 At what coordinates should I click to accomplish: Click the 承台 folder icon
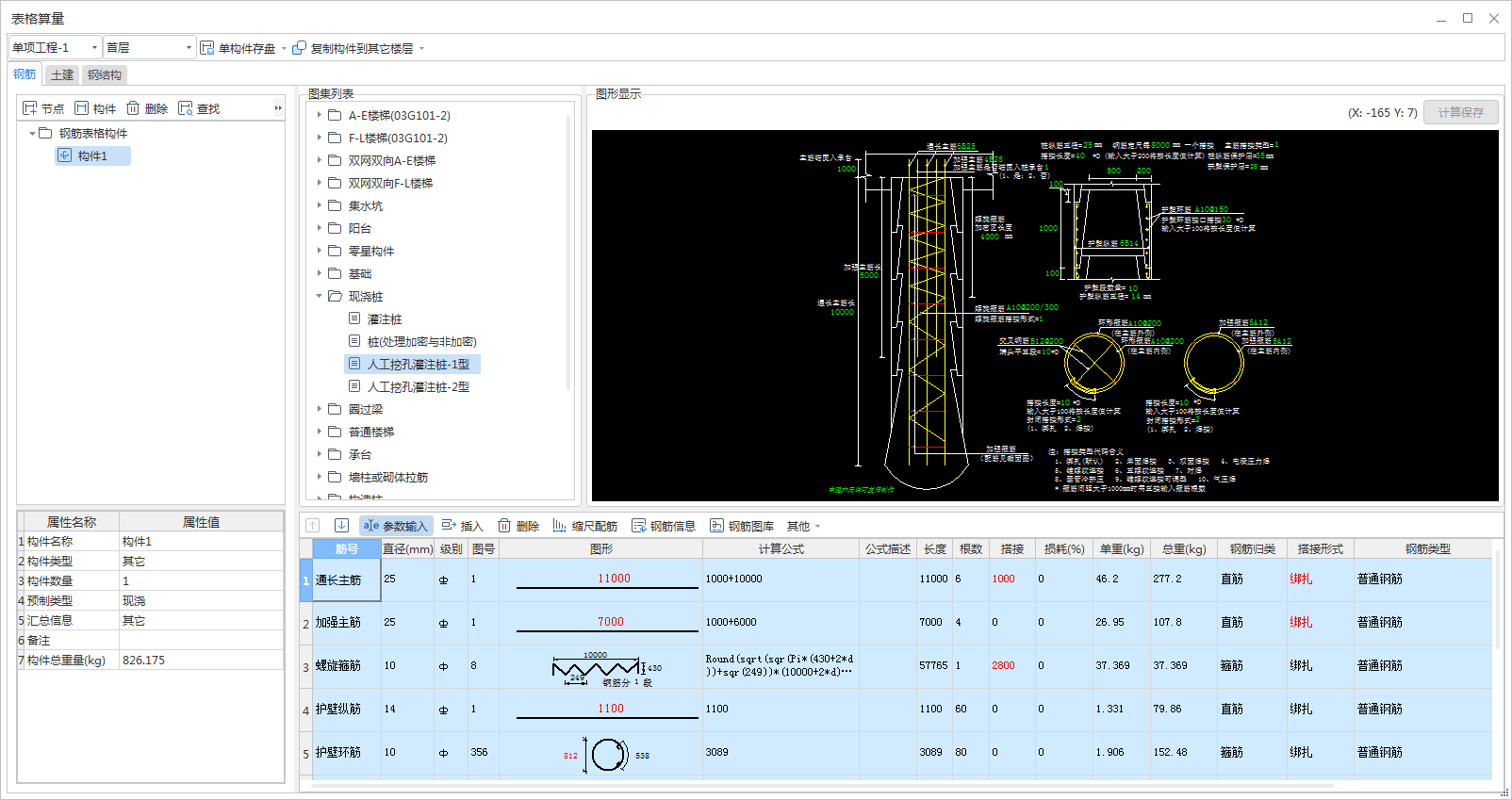coord(335,454)
